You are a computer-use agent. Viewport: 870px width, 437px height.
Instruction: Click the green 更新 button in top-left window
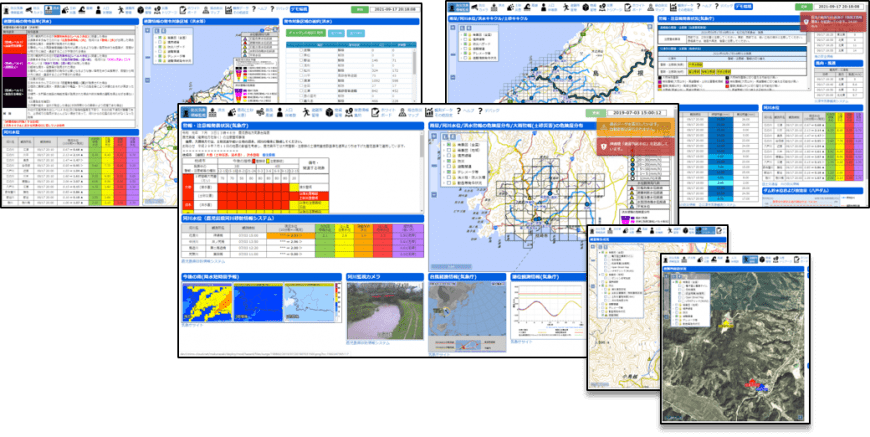360,9
